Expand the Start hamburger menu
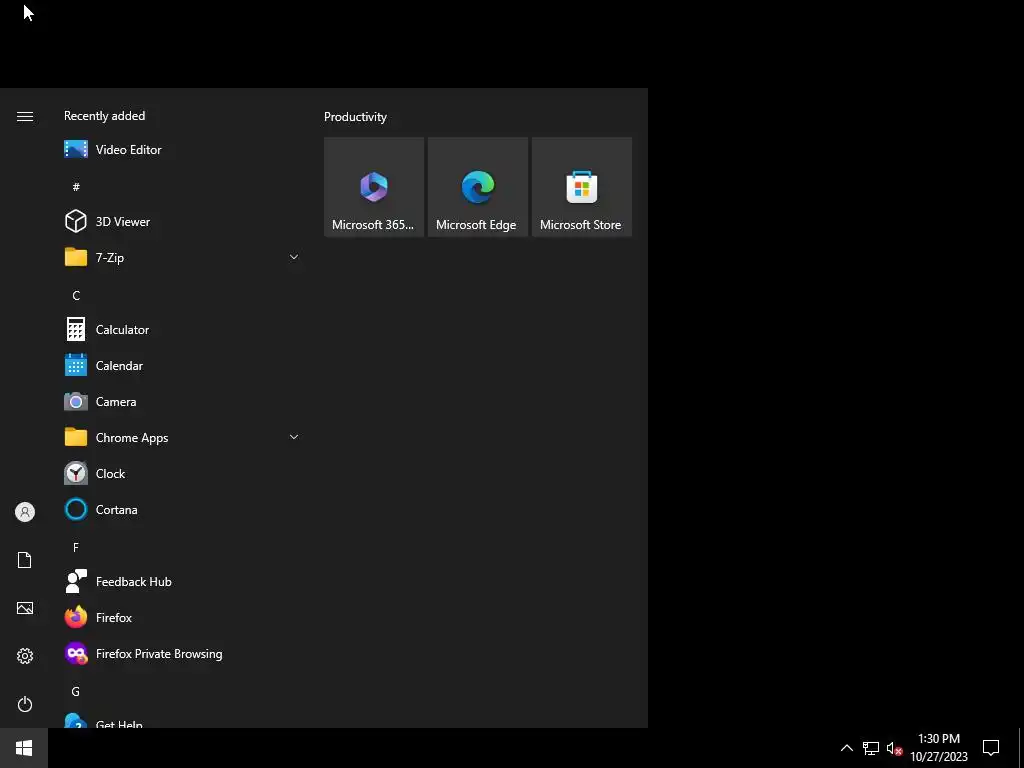The image size is (1024, 768). point(25,116)
